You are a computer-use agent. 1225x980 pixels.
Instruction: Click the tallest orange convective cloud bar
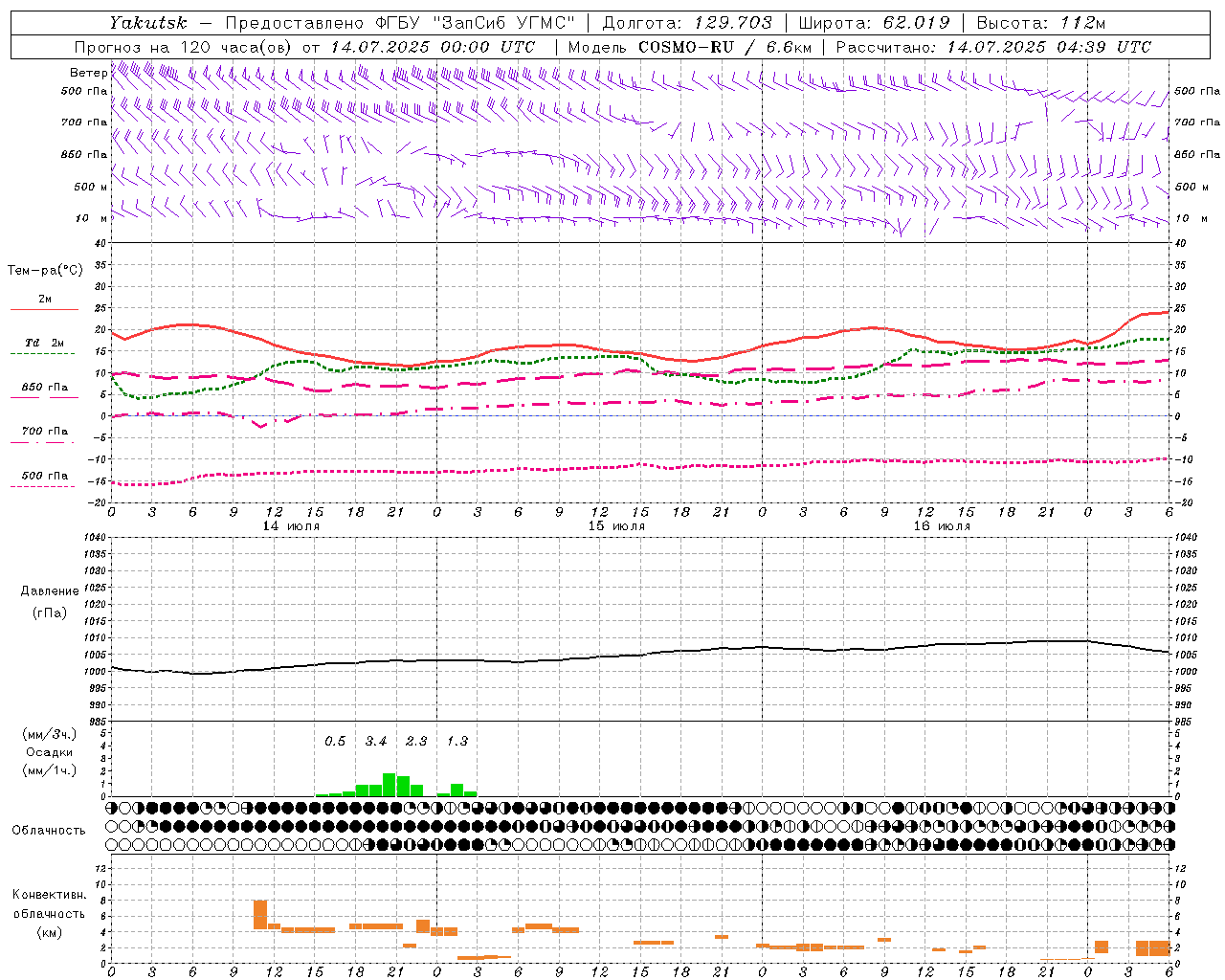[260, 914]
